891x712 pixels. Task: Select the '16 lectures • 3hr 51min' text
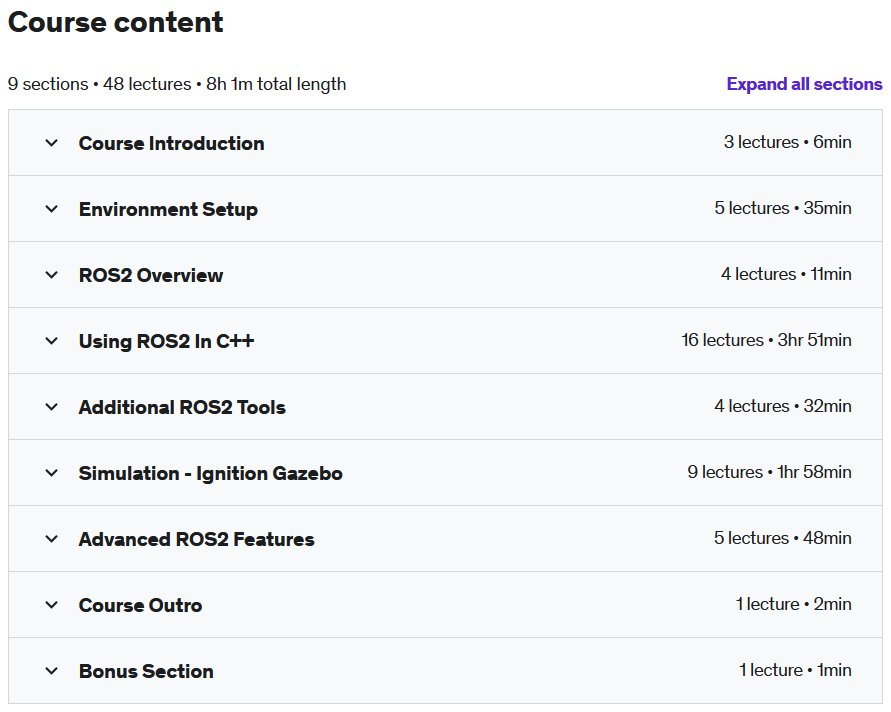click(767, 340)
